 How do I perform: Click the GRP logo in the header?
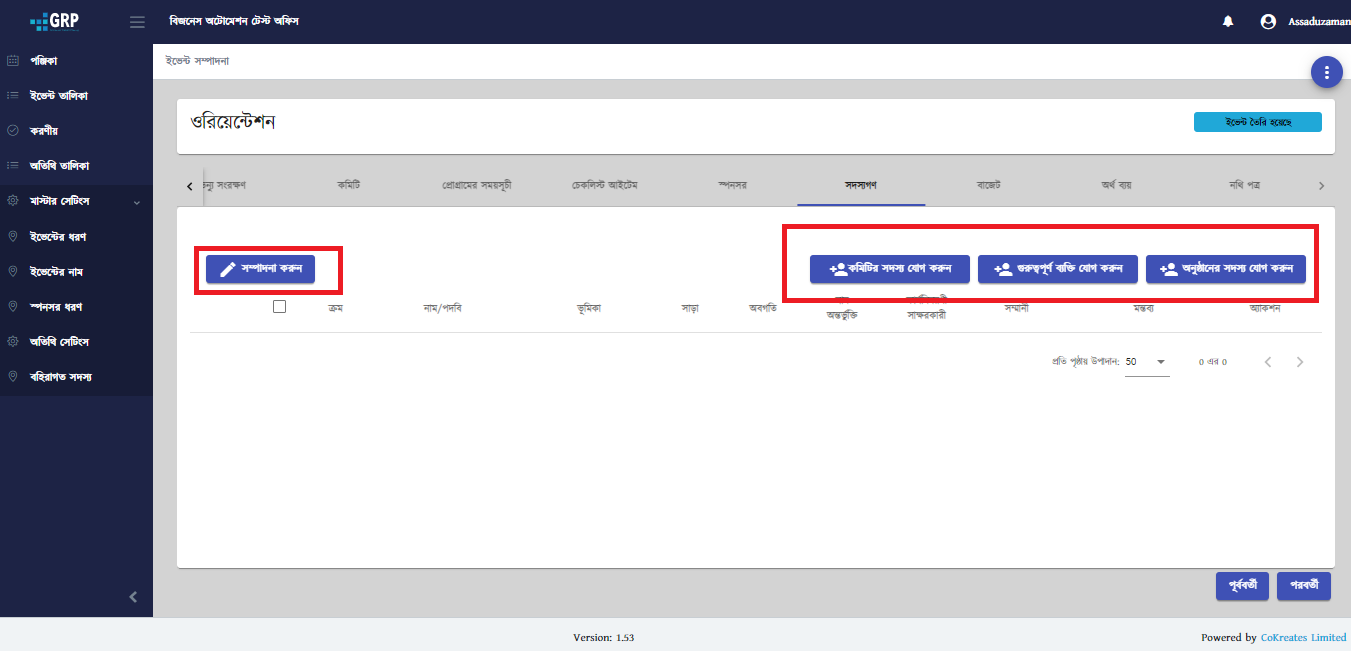(54, 21)
